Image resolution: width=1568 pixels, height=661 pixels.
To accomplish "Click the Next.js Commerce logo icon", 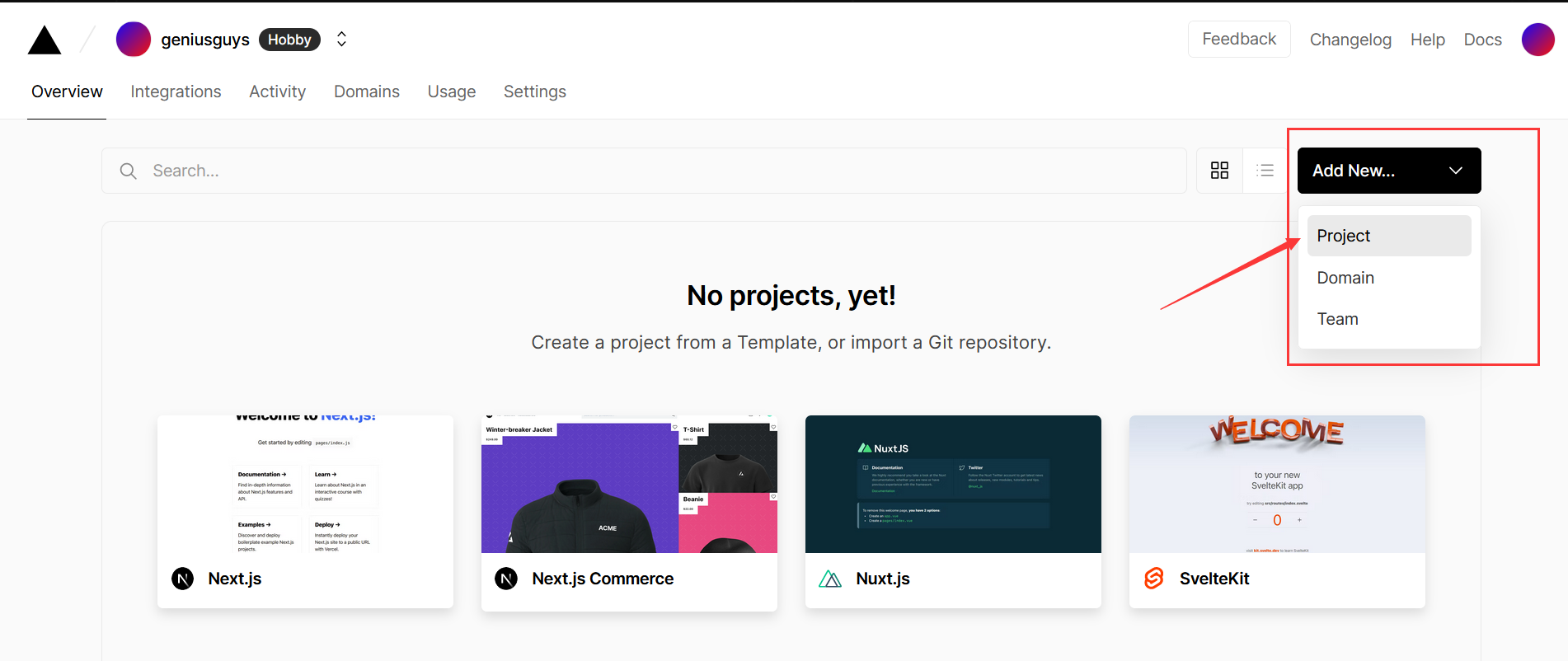I will [506, 579].
